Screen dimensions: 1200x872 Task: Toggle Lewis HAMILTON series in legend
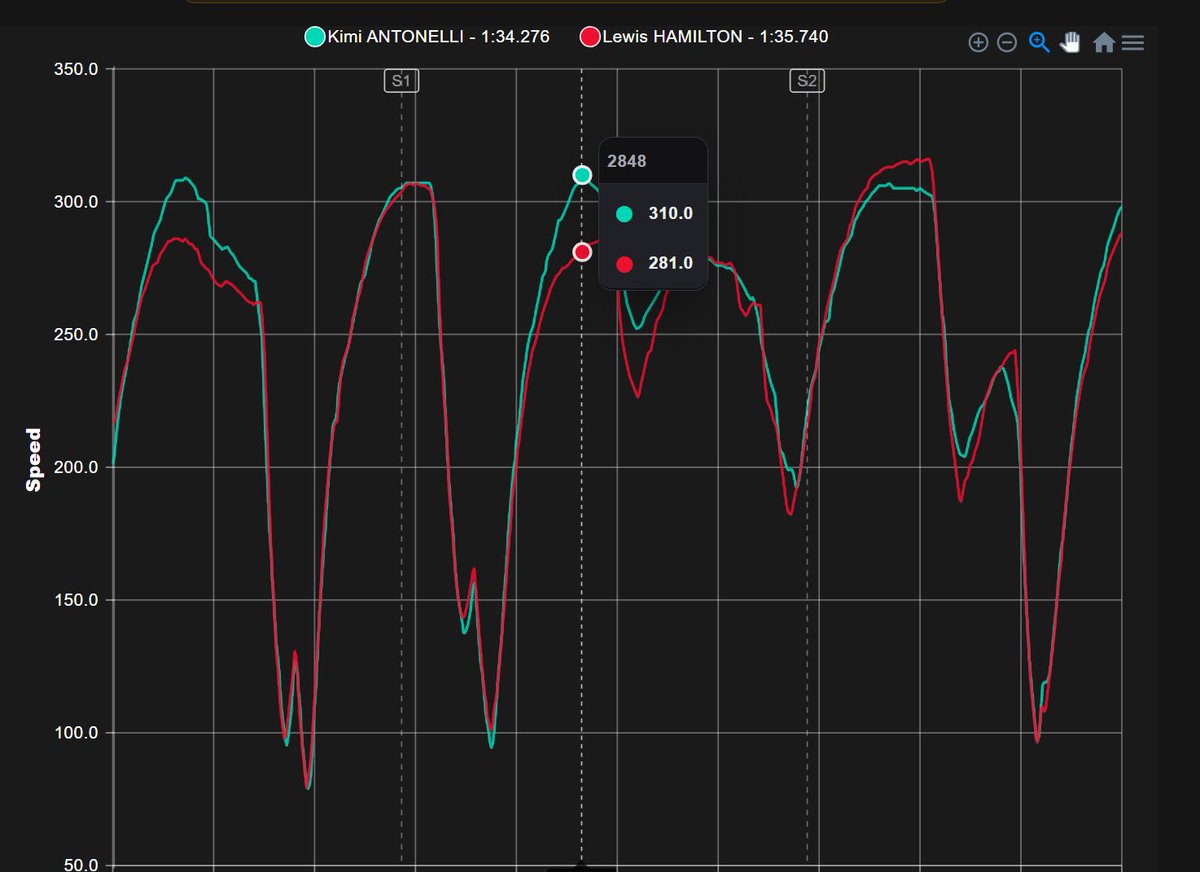tap(704, 37)
